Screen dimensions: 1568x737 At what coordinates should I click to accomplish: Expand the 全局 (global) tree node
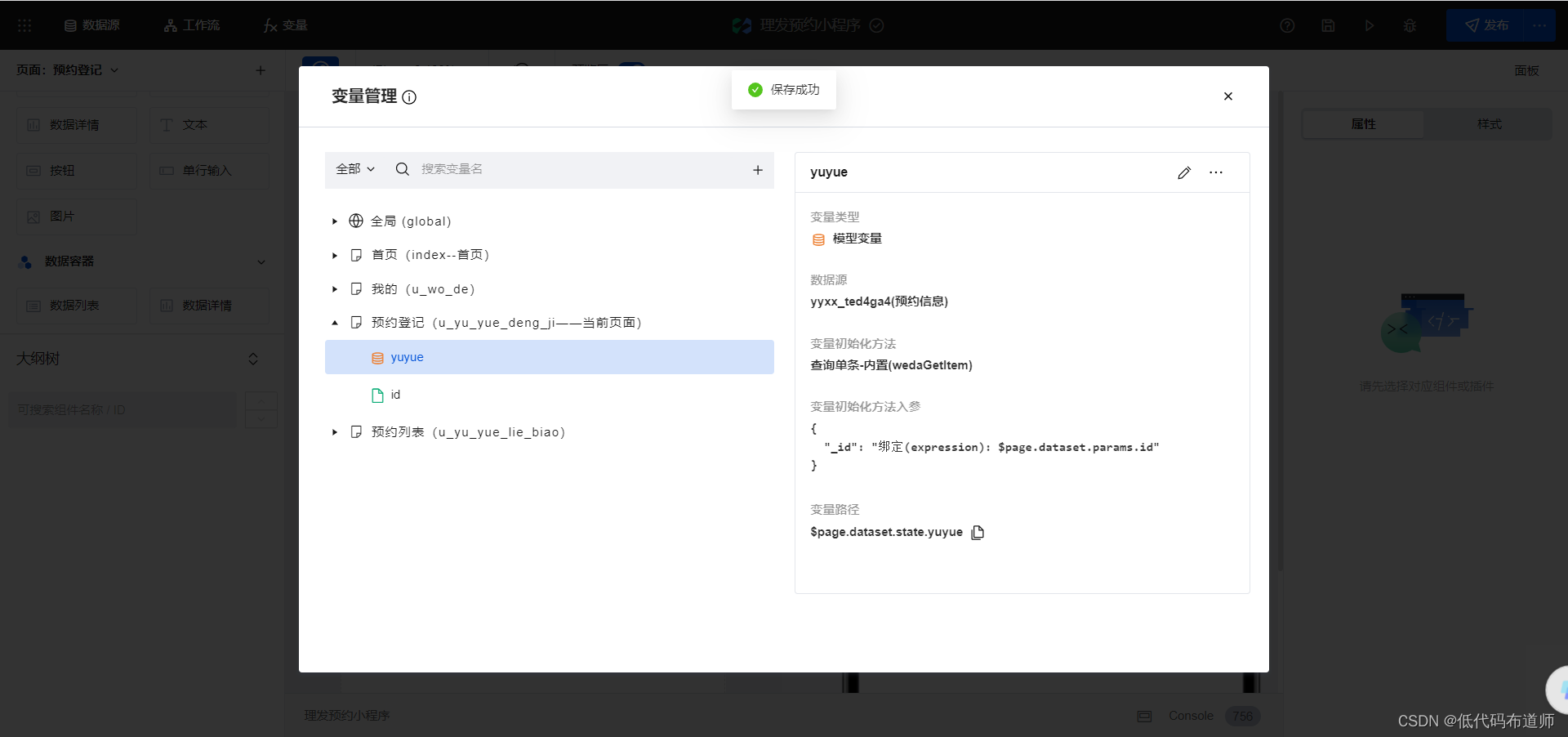(x=335, y=221)
